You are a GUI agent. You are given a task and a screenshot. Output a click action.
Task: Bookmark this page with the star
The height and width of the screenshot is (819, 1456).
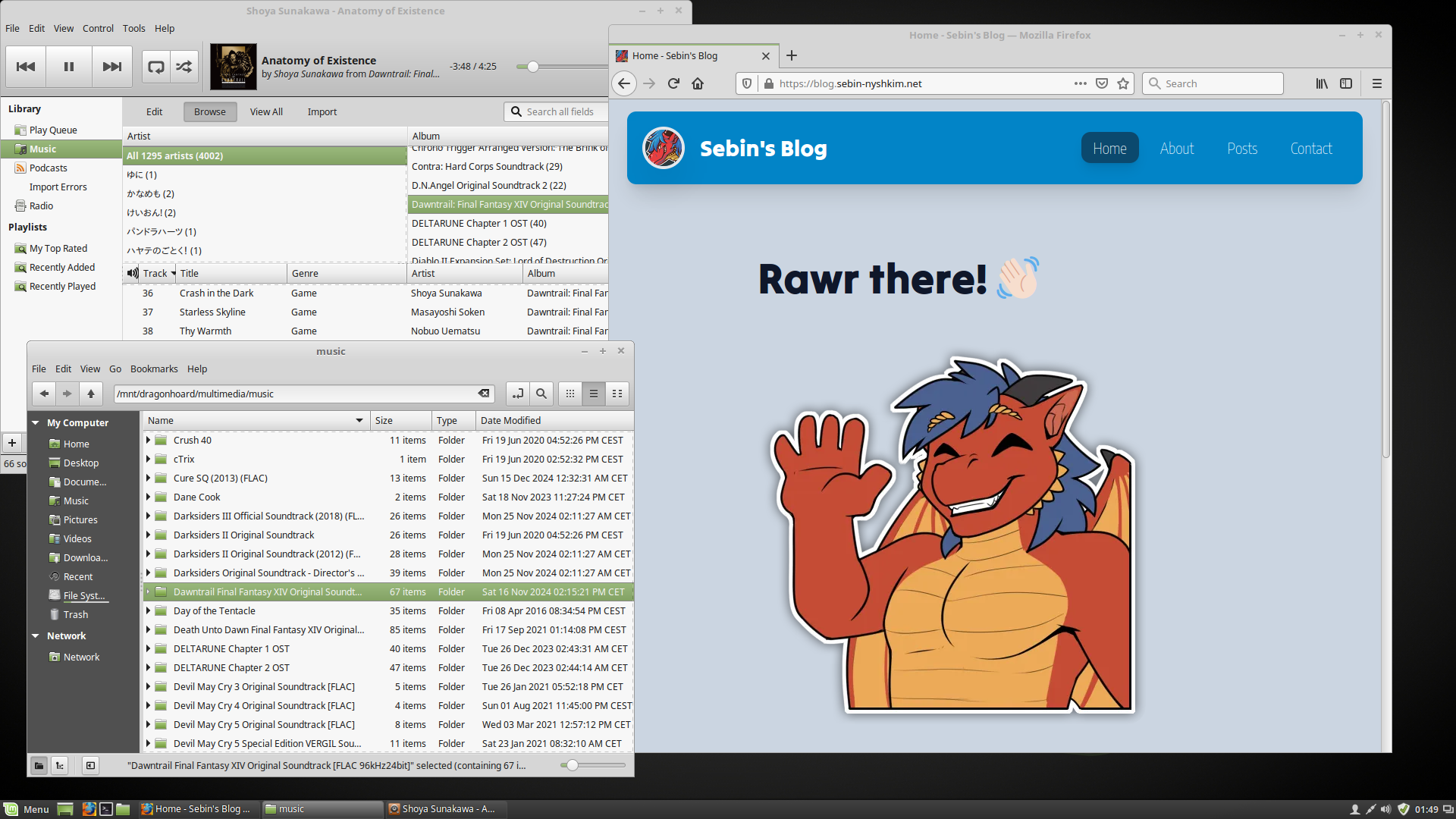[x=1123, y=83]
